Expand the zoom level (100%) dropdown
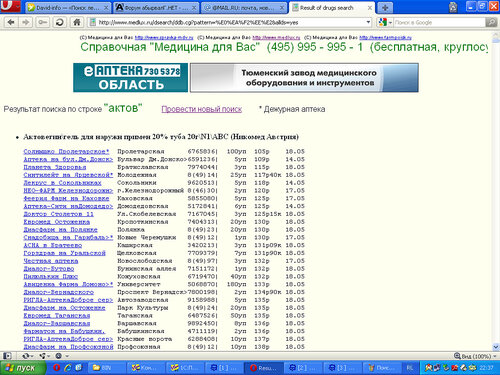The width and height of the screenshot is (500, 375). [476, 356]
